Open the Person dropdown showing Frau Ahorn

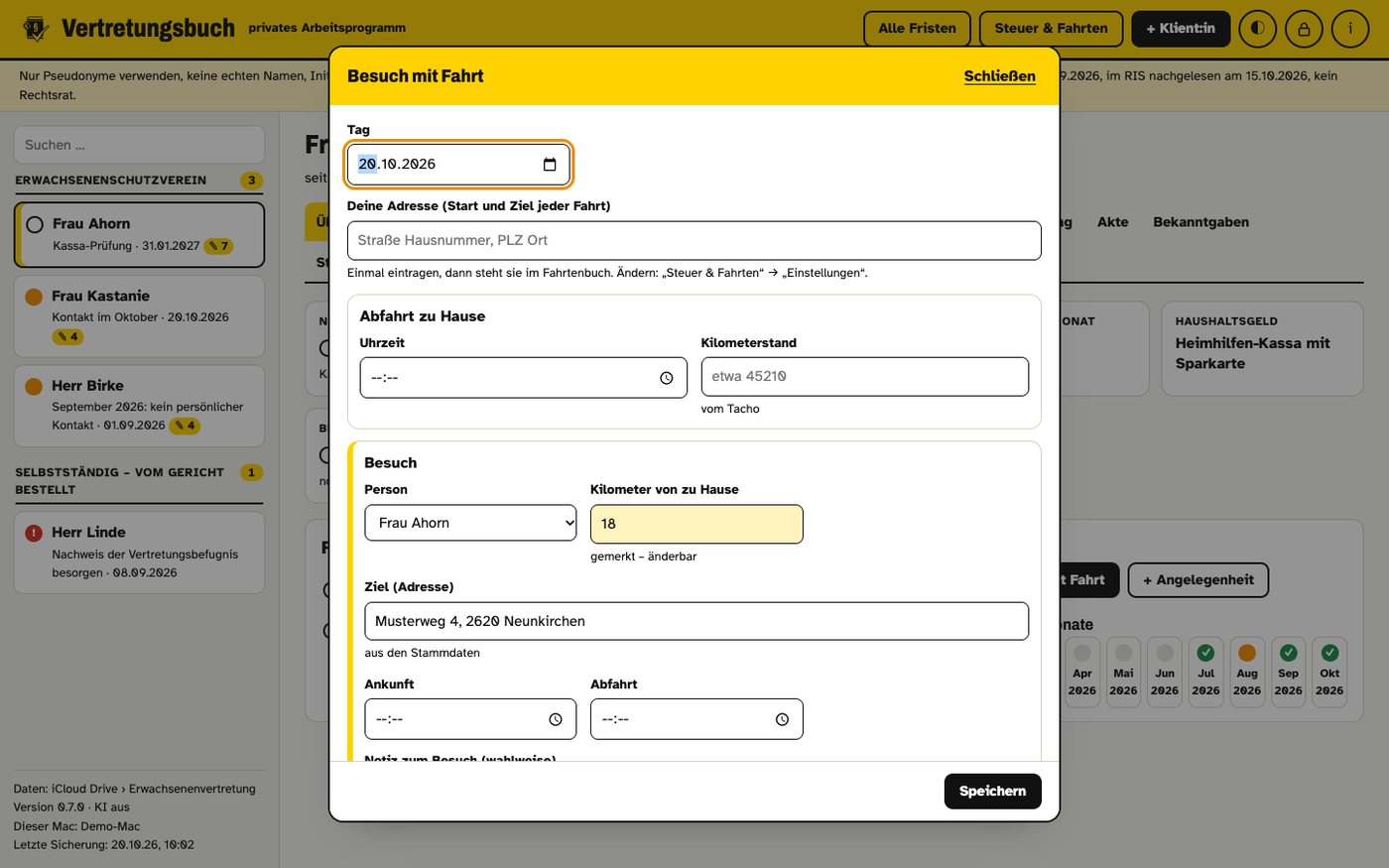[470, 524]
